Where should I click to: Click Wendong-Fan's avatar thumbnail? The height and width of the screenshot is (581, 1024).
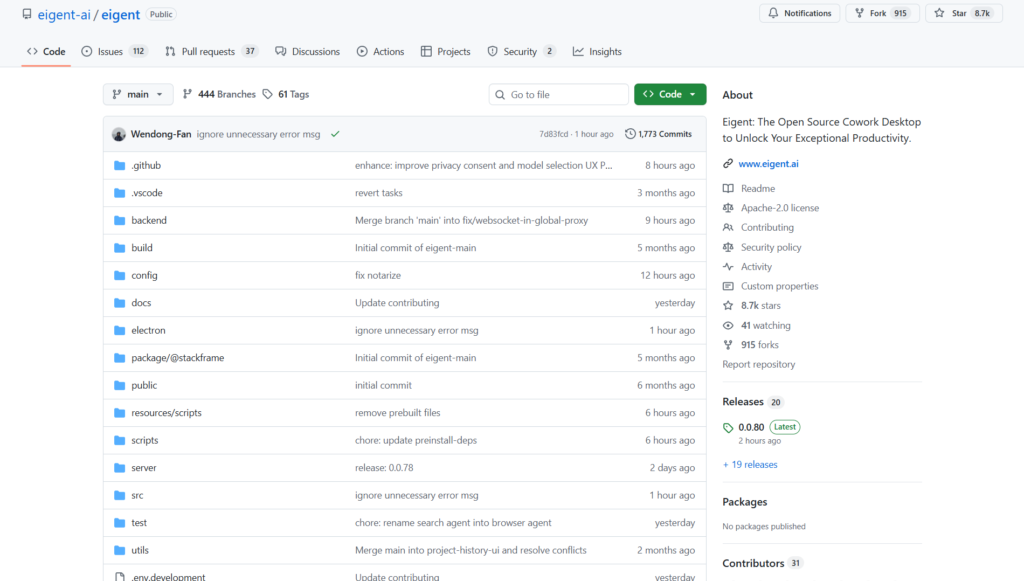click(x=119, y=134)
